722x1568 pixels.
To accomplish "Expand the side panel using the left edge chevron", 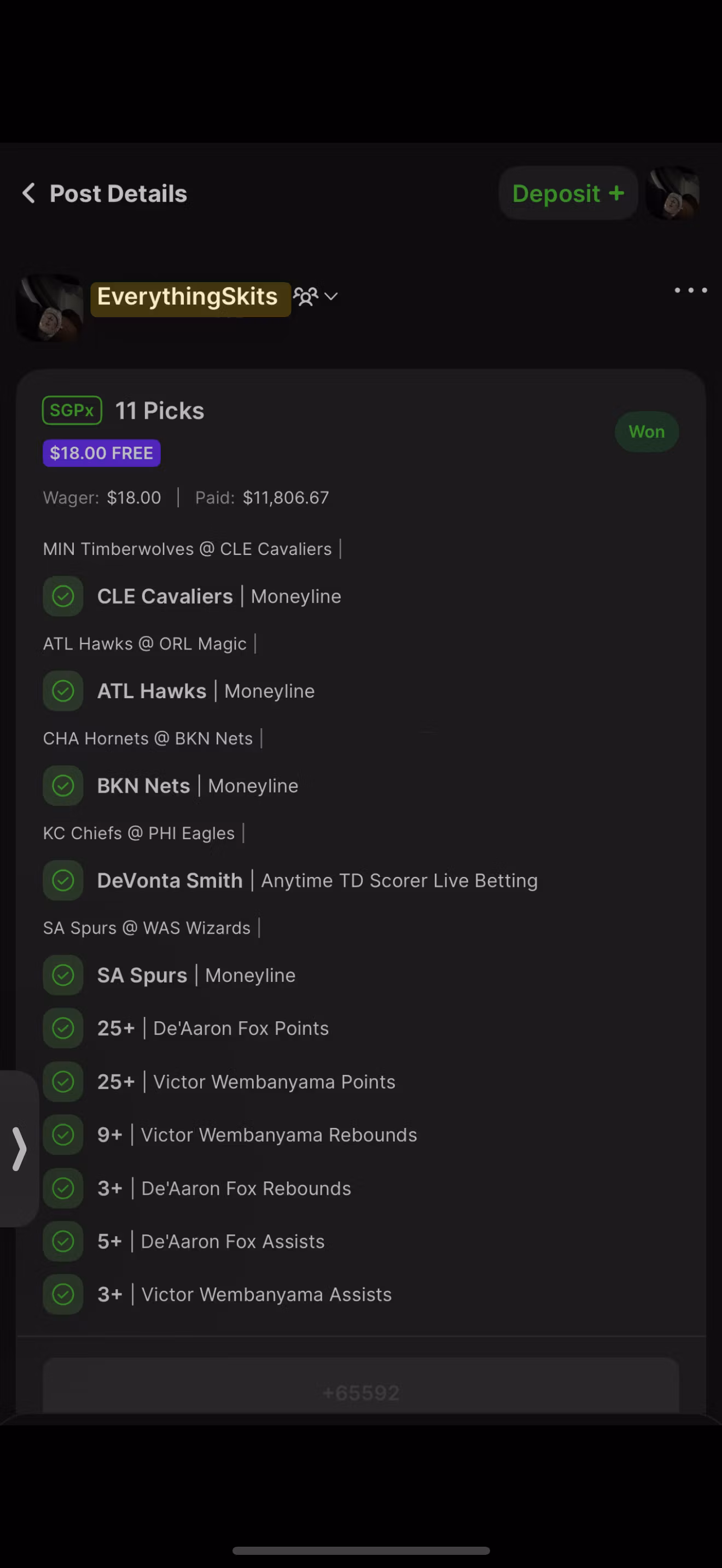I will pos(20,1149).
